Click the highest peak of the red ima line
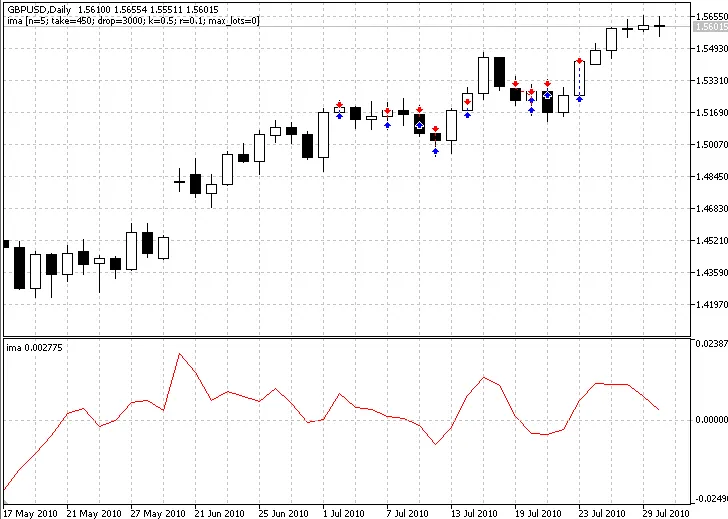Viewport: 728px width, 519px height. point(180,354)
